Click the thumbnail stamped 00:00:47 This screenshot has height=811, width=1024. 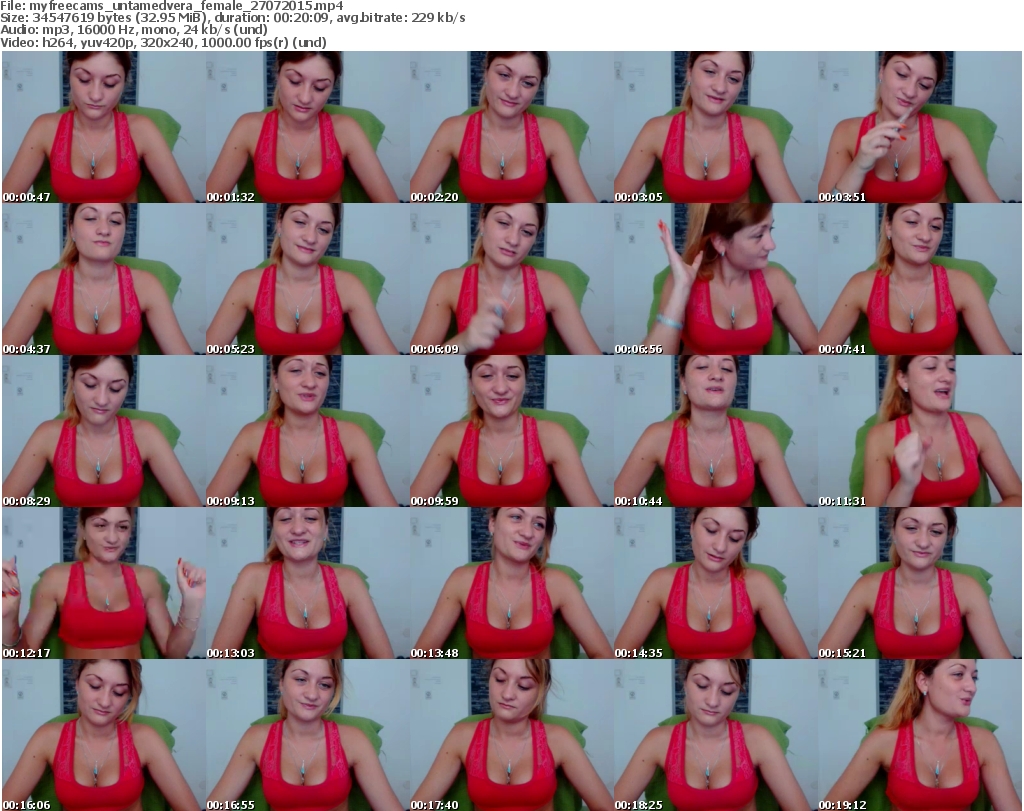click(x=104, y=127)
